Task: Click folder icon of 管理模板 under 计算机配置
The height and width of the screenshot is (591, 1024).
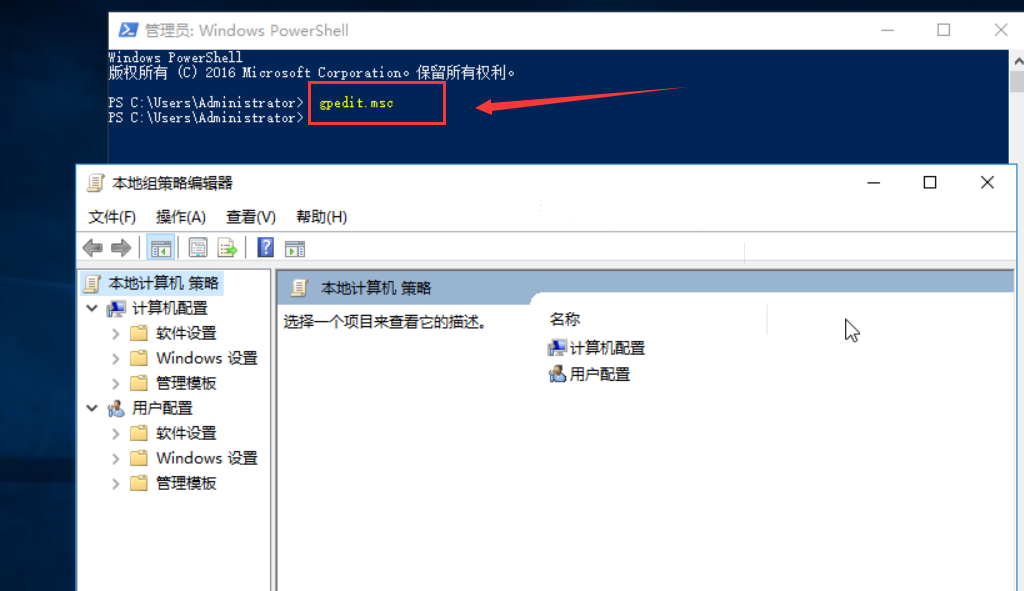Action: pyautogui.click(x=138, y=383)
